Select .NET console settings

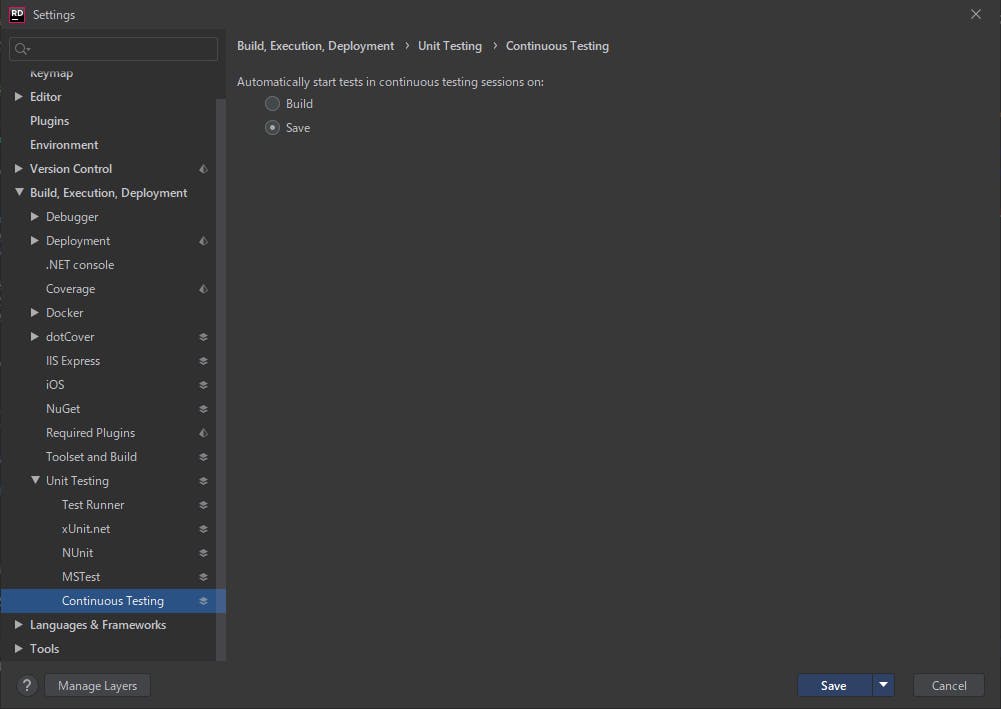[80, 265]
